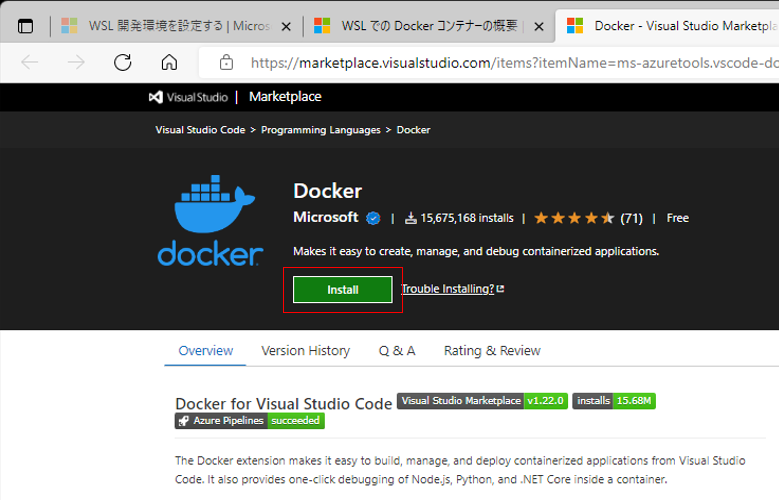Click the star rating with 71 reviews
779x500 pixels.
(x=588, y=218)
